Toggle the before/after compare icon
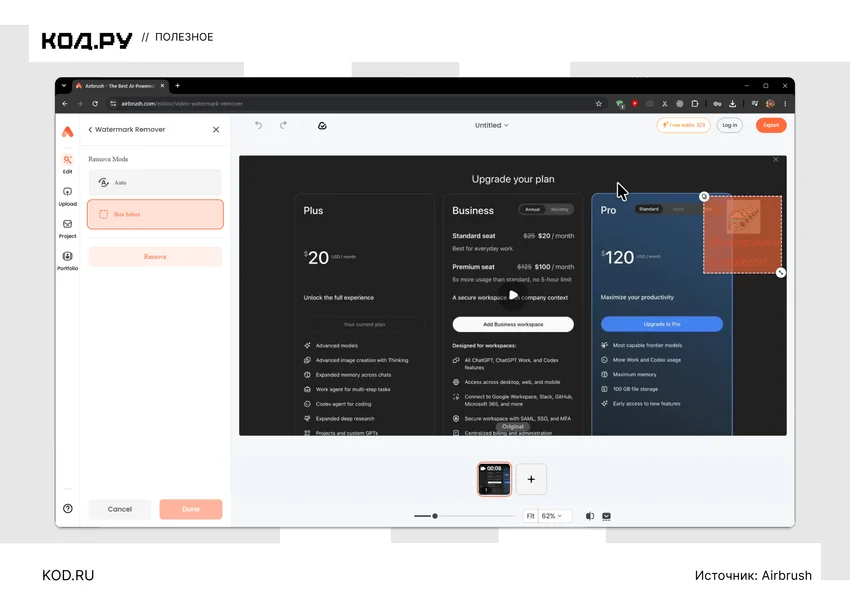 tap(590, 516)
